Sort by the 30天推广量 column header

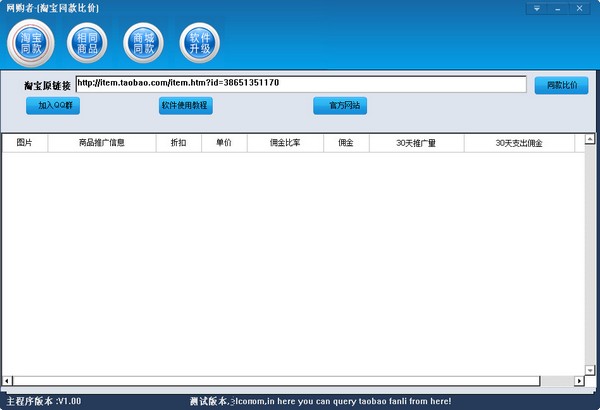417,143
